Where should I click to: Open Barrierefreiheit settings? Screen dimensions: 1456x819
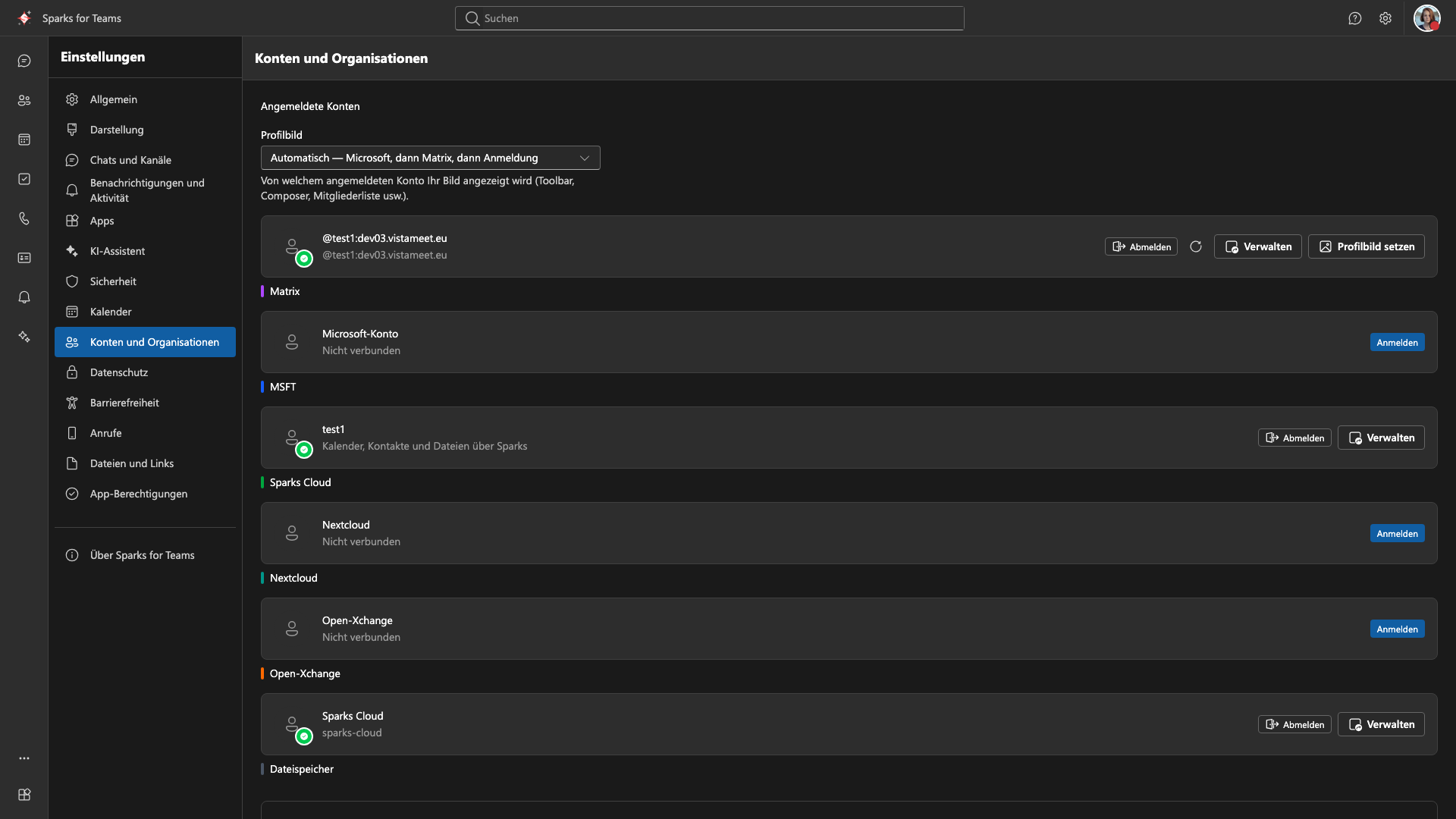pyautogui.click(x=145, y=403)
